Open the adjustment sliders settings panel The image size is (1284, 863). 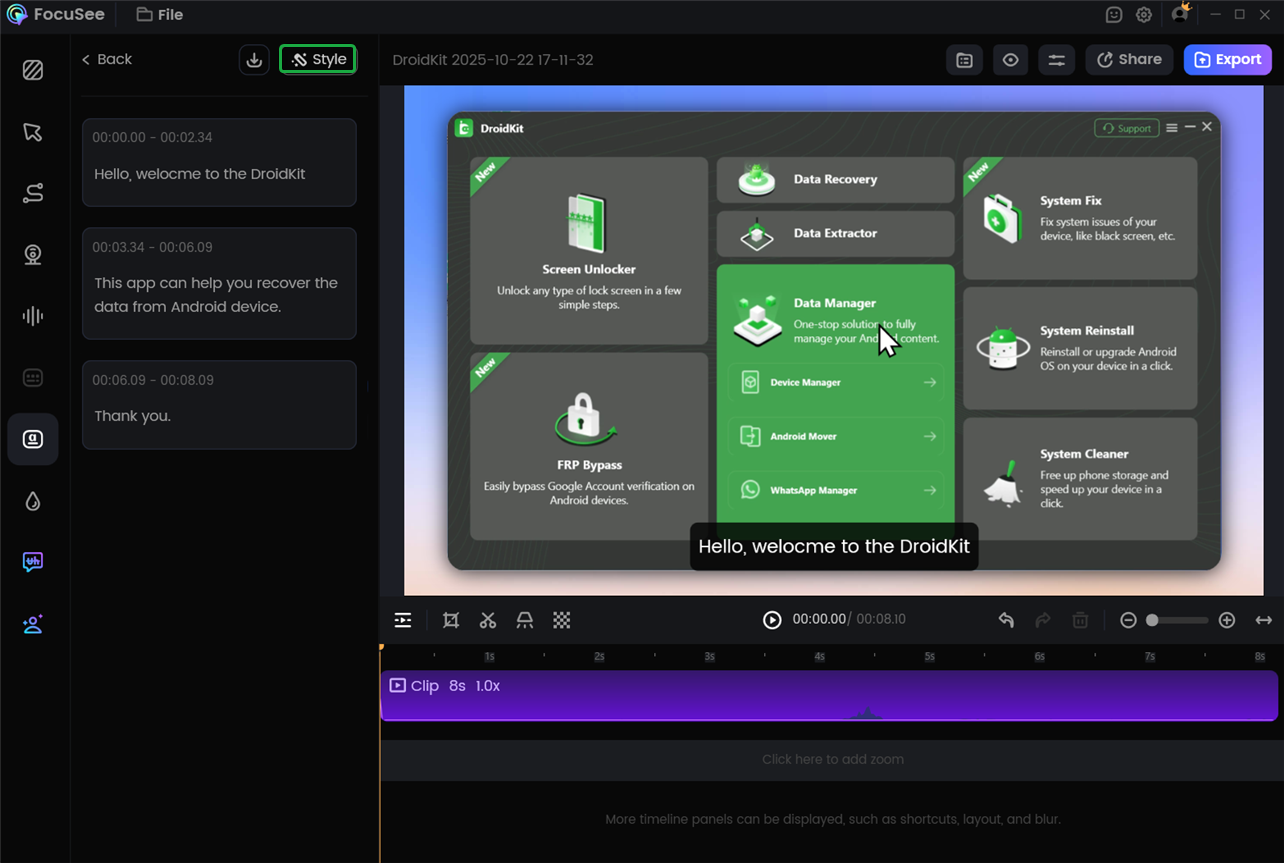(1056, 60)
